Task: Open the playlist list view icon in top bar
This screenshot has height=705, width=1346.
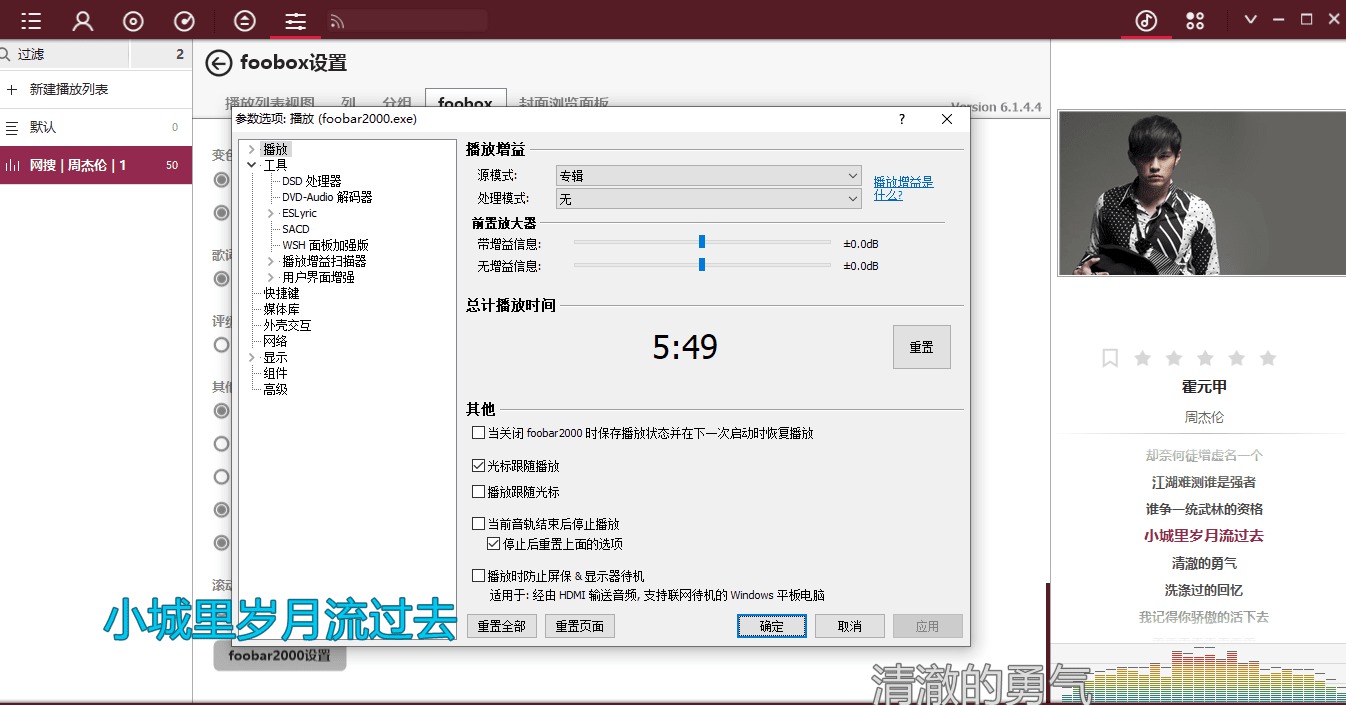Action: coord(31,20)
